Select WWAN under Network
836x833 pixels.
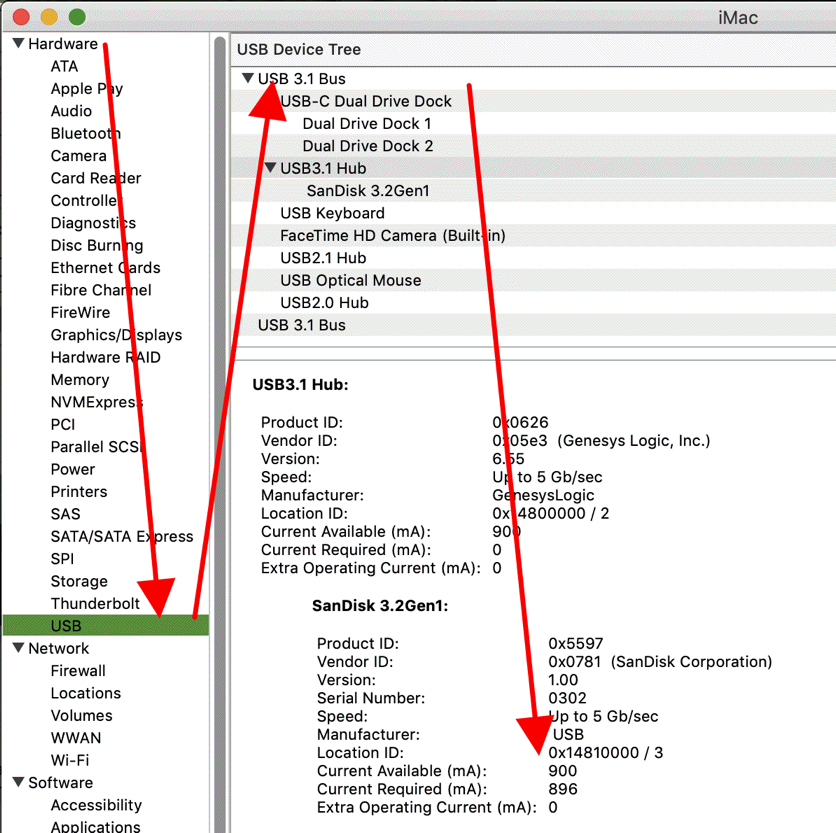point(76,738)
